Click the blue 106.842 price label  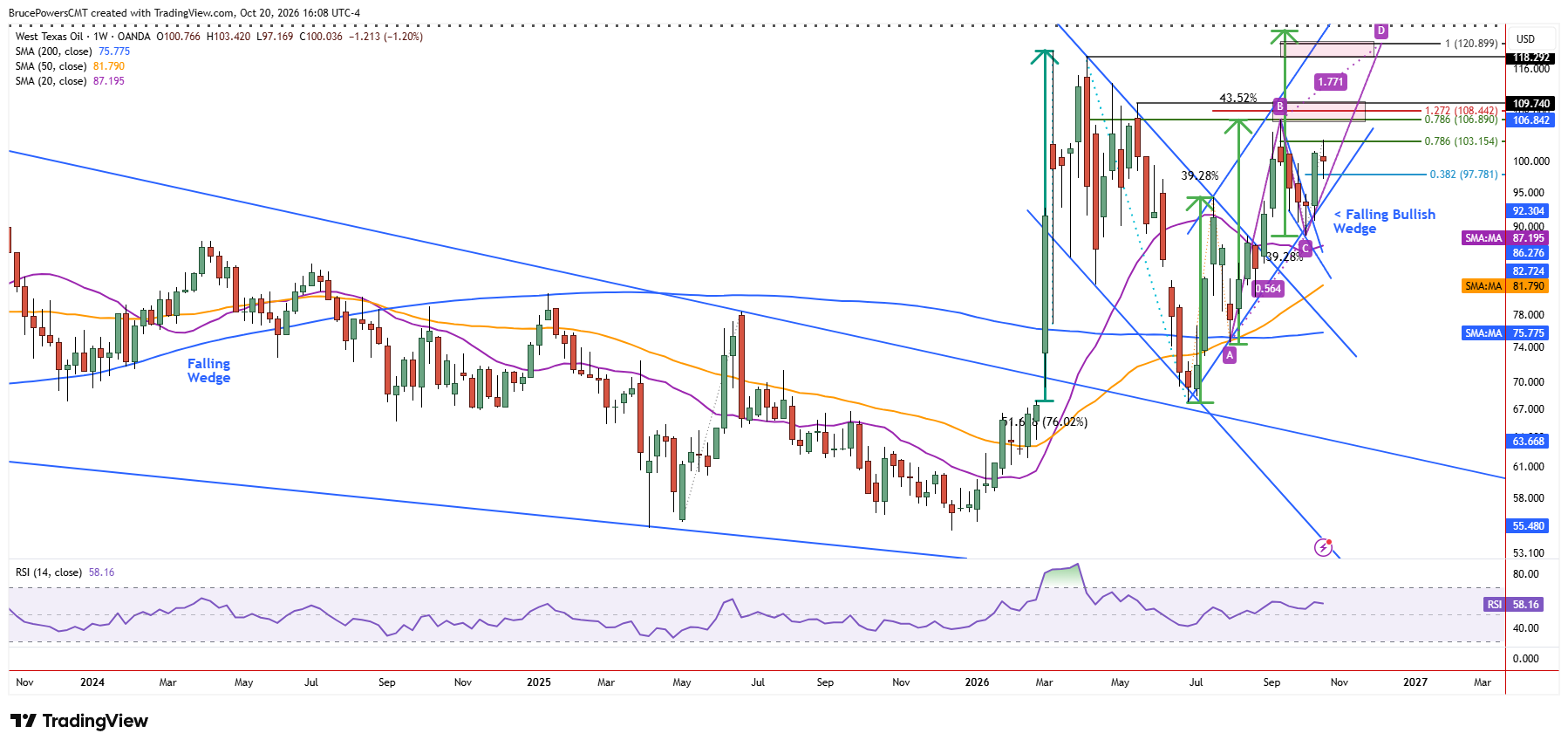point(1531,120)
